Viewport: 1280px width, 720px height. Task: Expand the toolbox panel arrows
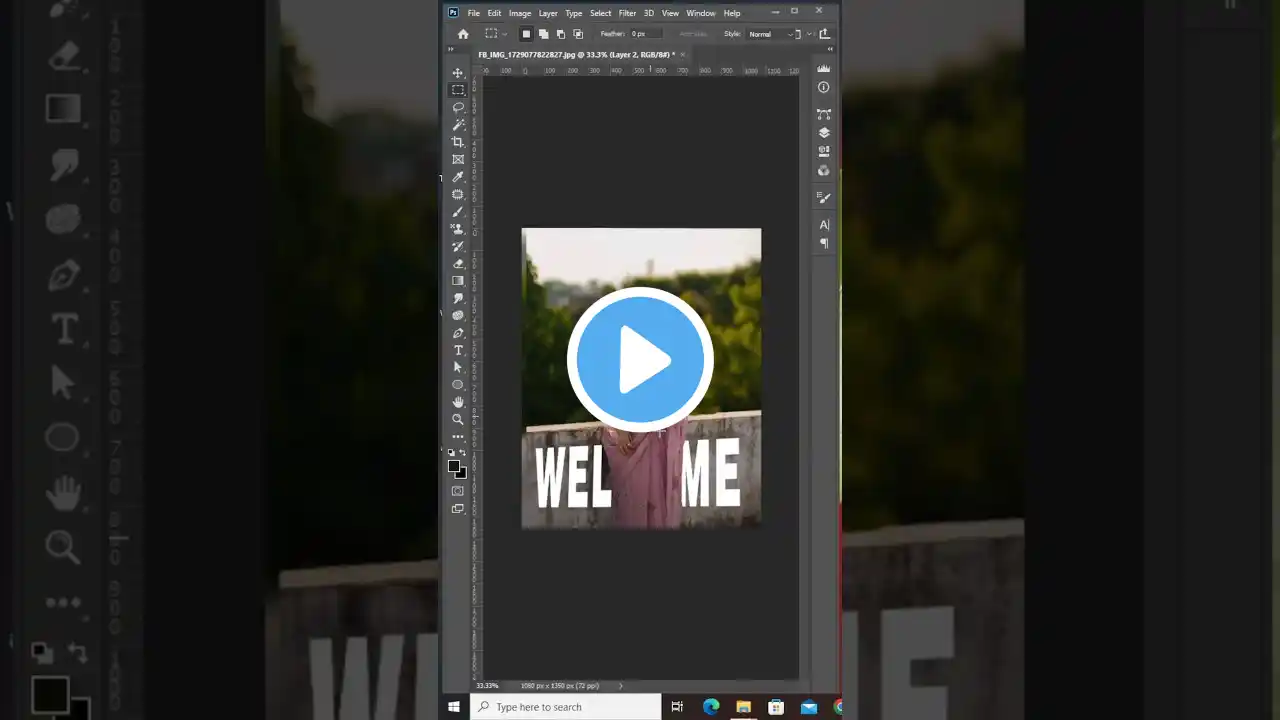pos(450,47)
